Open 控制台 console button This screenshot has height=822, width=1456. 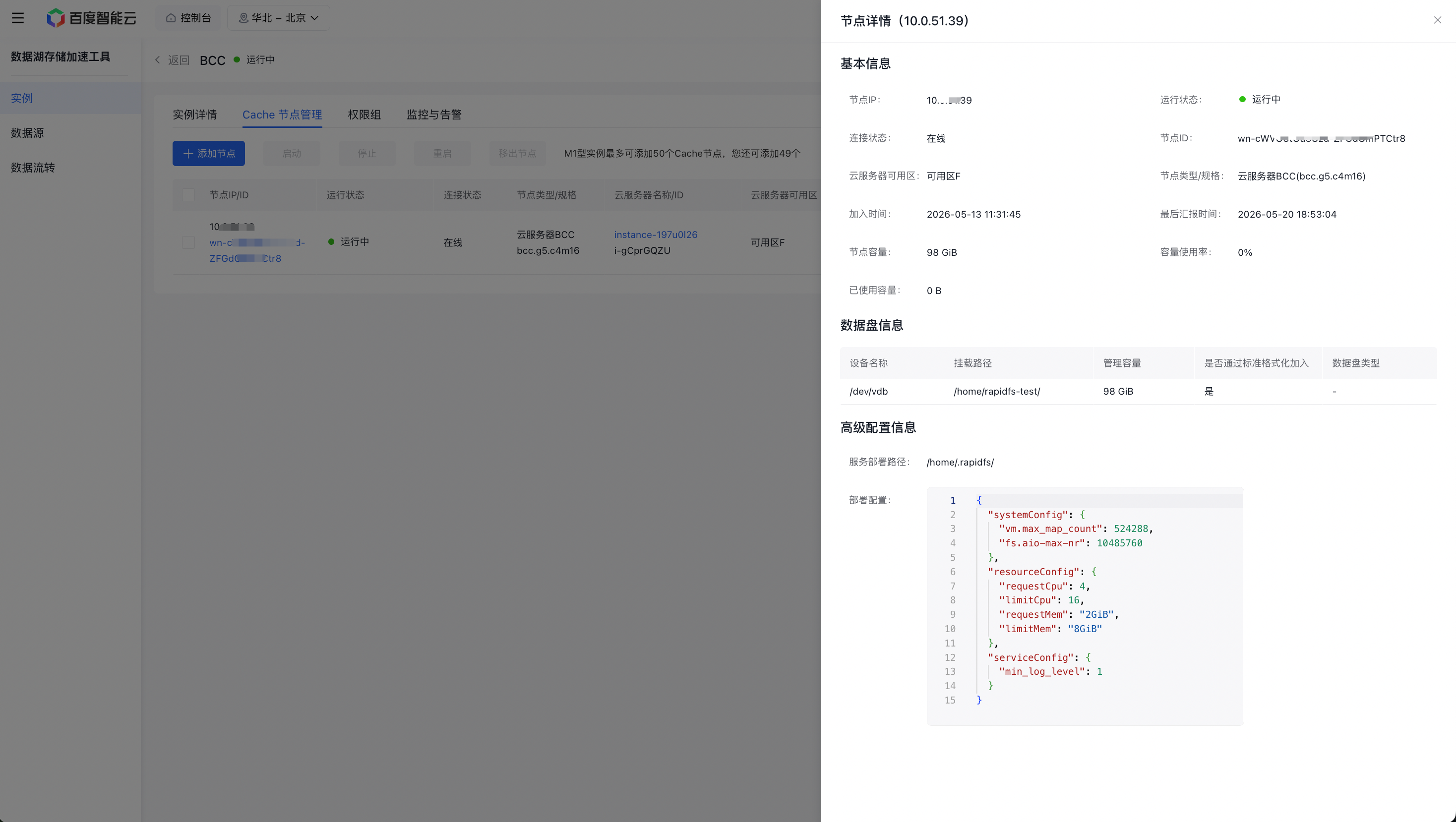coord(188,18)
